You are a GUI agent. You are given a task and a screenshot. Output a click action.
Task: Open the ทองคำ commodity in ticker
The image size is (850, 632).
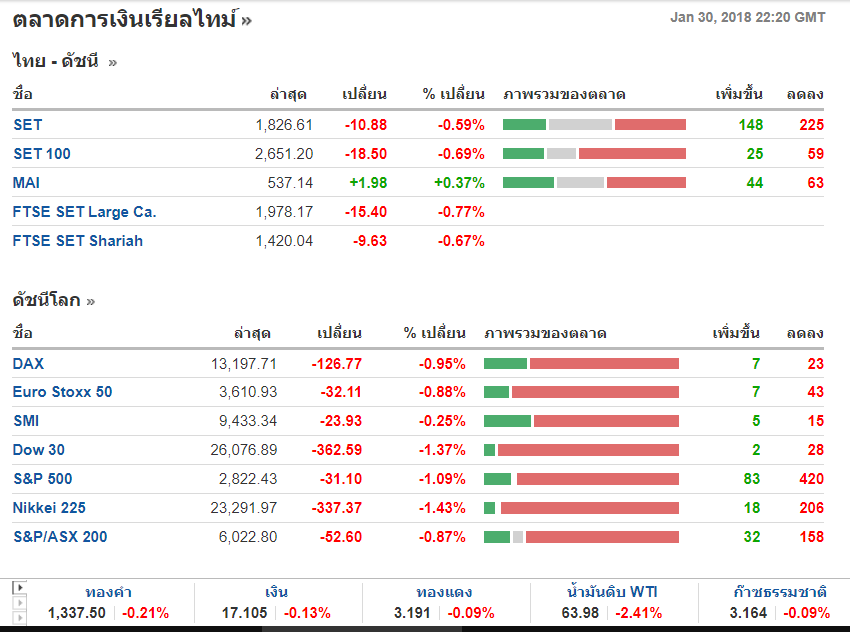[109, 593]
